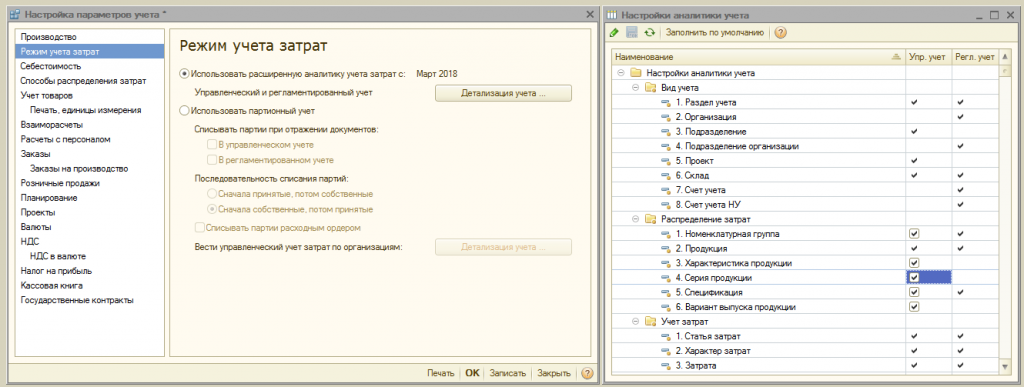Collapse the Настройки аналитики учета root node

(620, 73)
